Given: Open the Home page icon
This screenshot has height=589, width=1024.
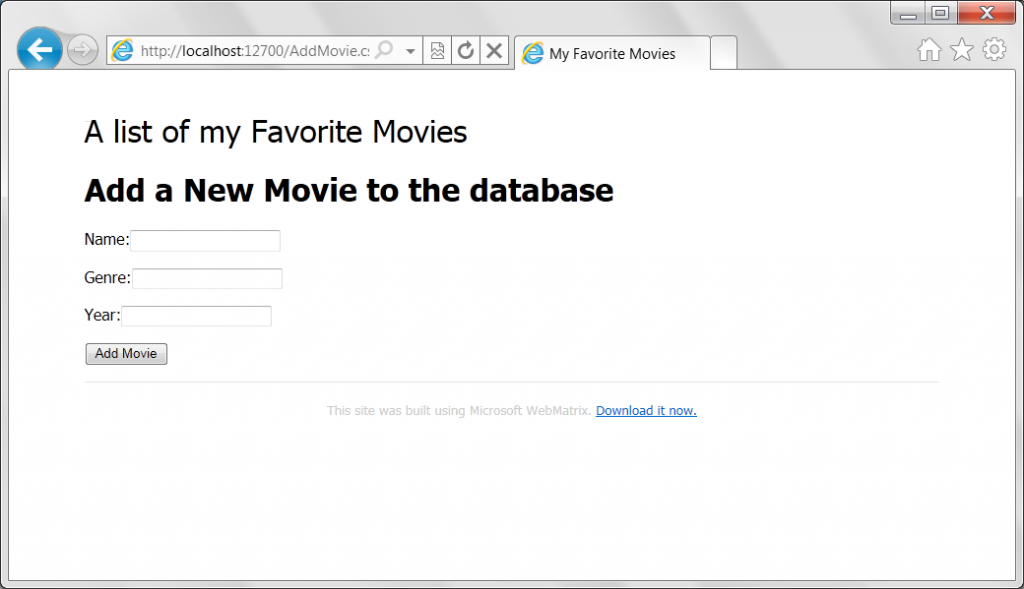Looking at the screenshot, I should (929, 50).
